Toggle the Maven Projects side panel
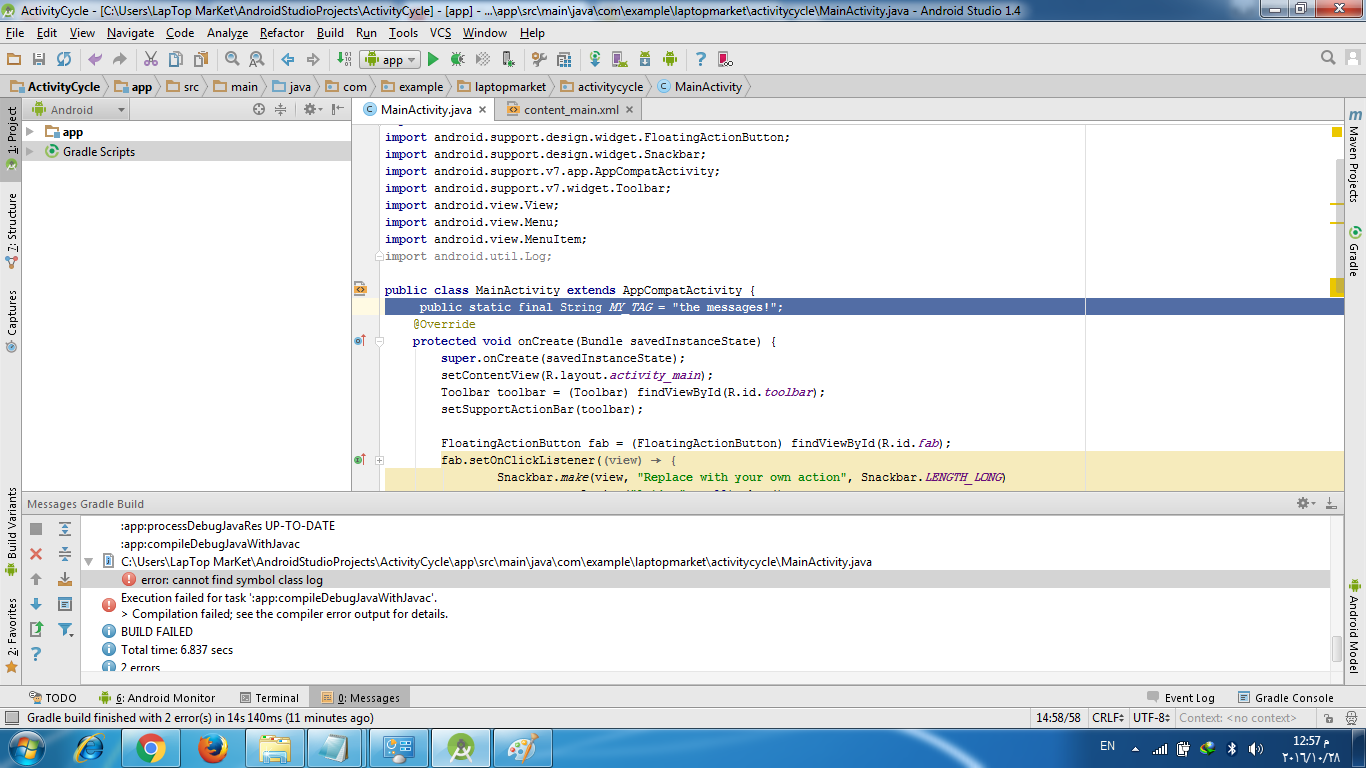The image size is (1366, 768). (x=1354, y=155)
